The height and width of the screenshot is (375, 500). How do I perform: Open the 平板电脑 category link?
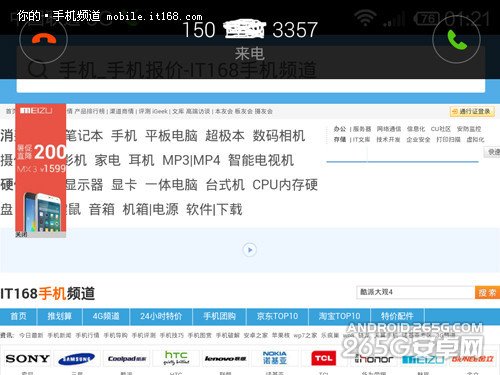(171, 136)
